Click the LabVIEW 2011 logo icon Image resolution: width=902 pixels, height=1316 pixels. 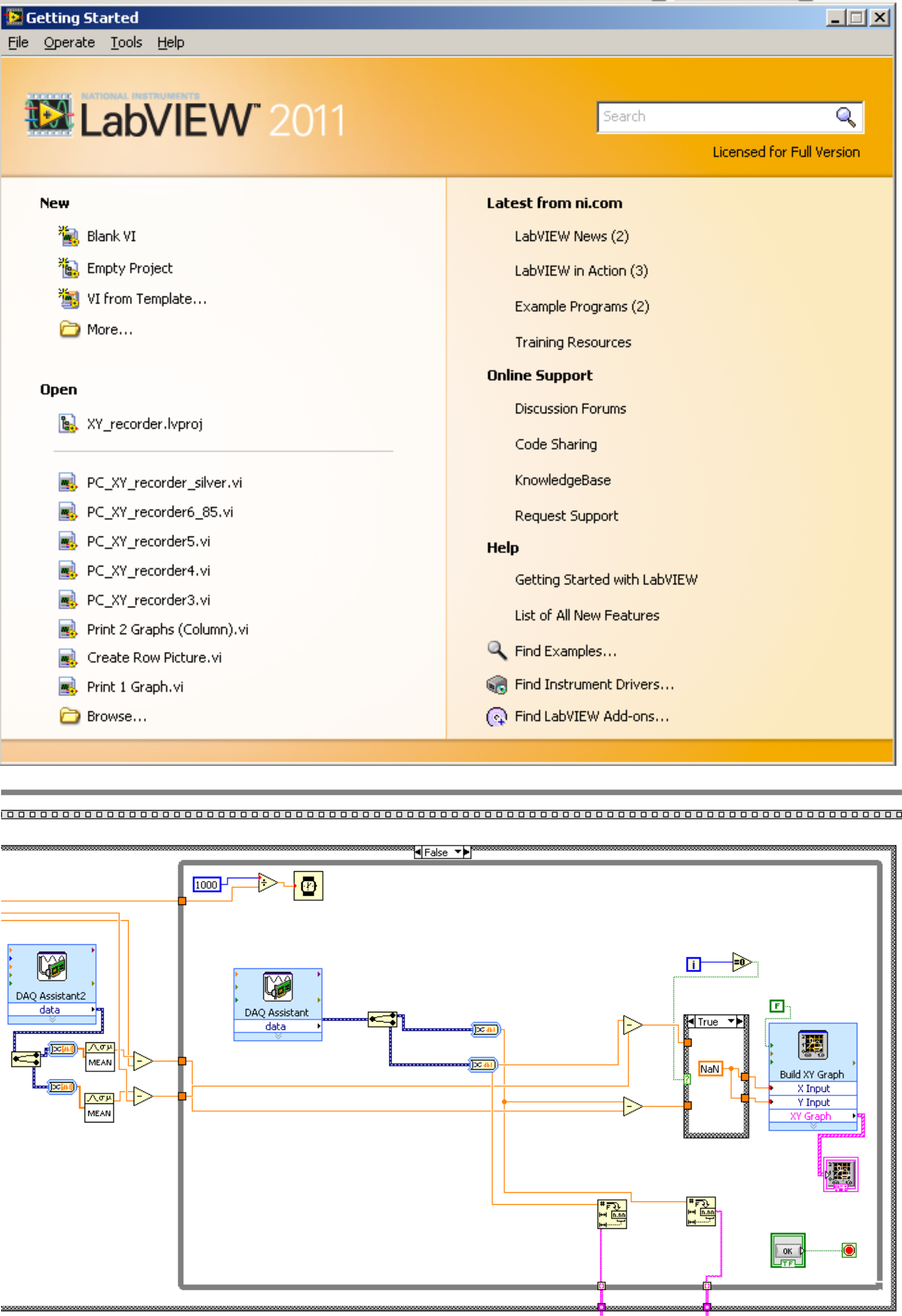(49, 115)
